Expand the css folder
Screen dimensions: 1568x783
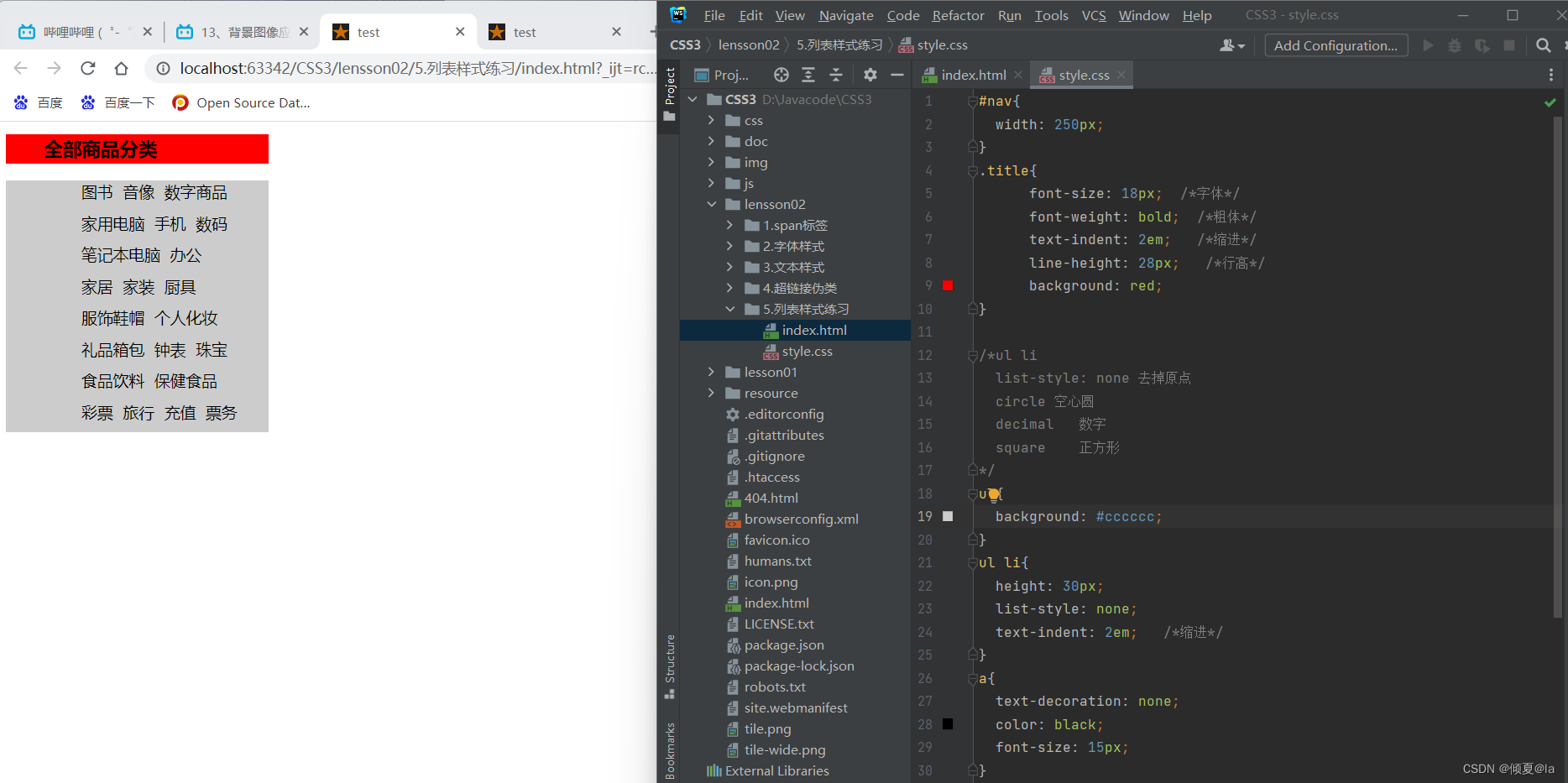(711, 120)
